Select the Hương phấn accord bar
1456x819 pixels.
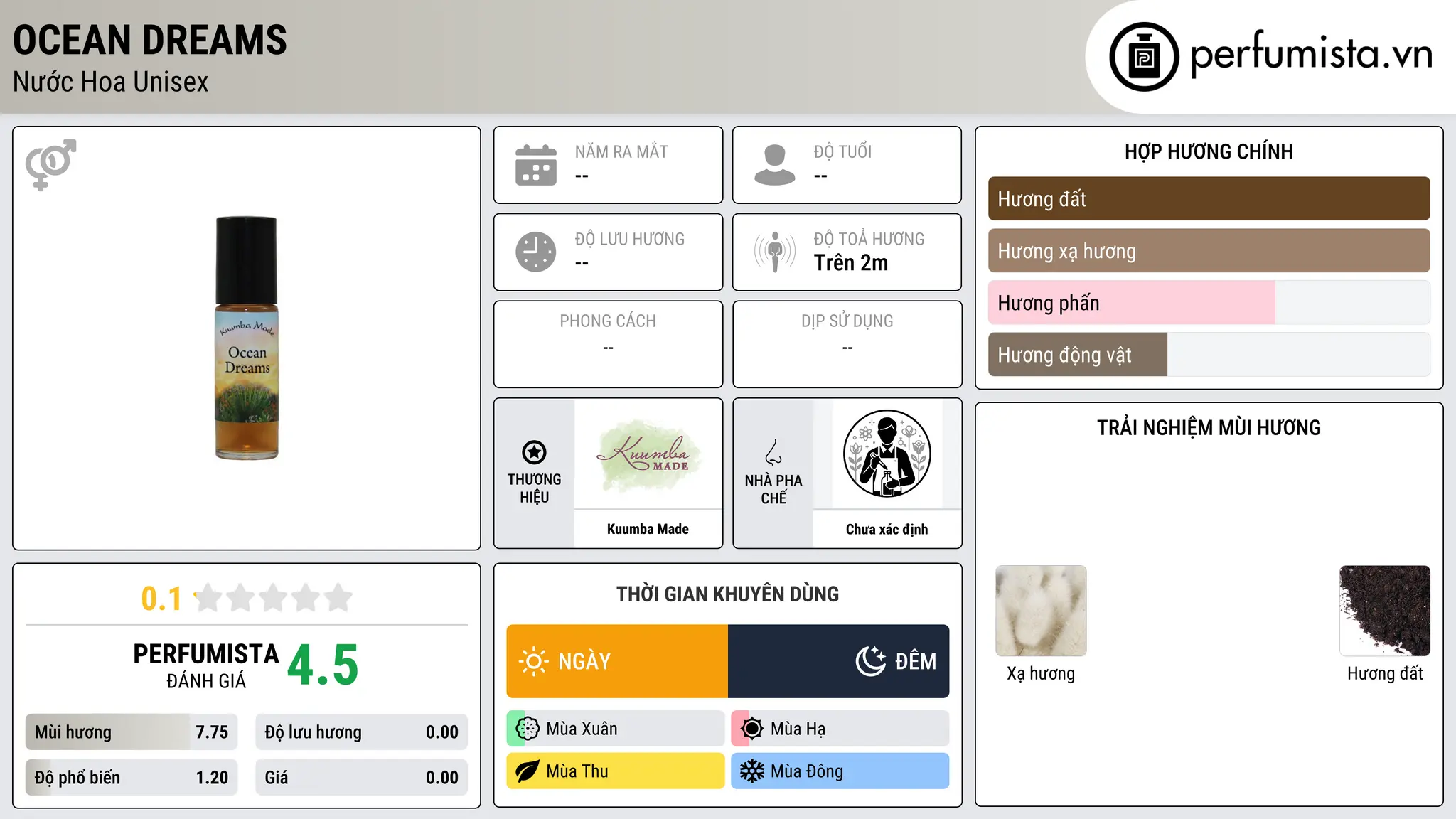tap(1209, 303)
